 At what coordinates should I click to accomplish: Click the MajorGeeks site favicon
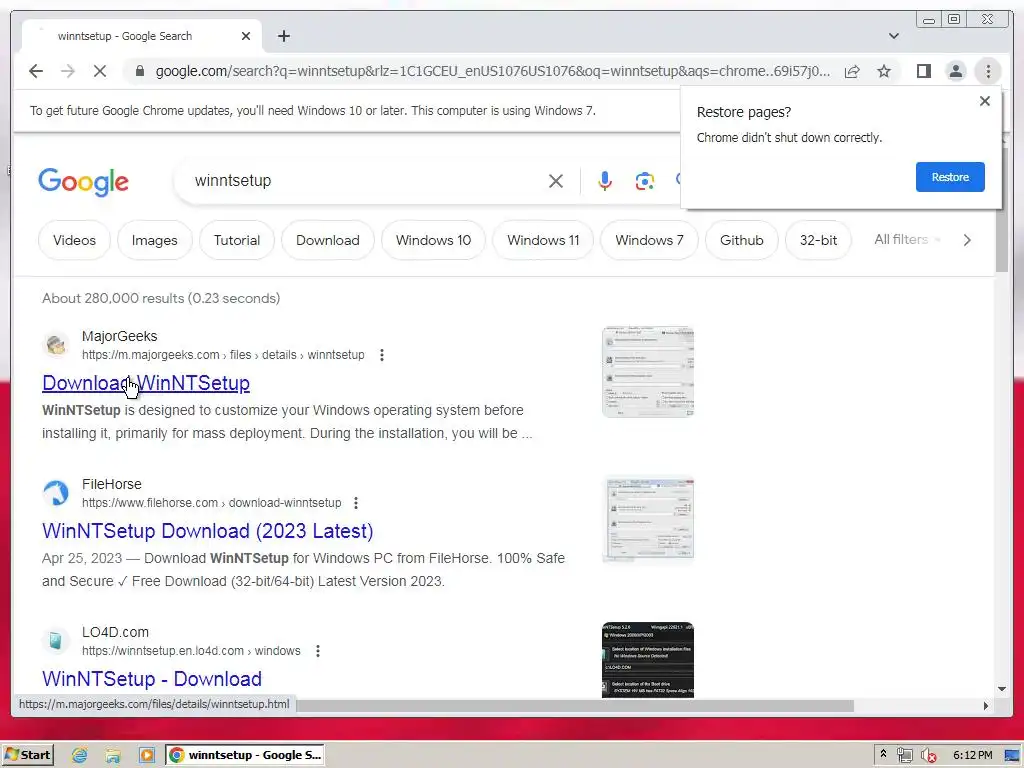point(56,345)
